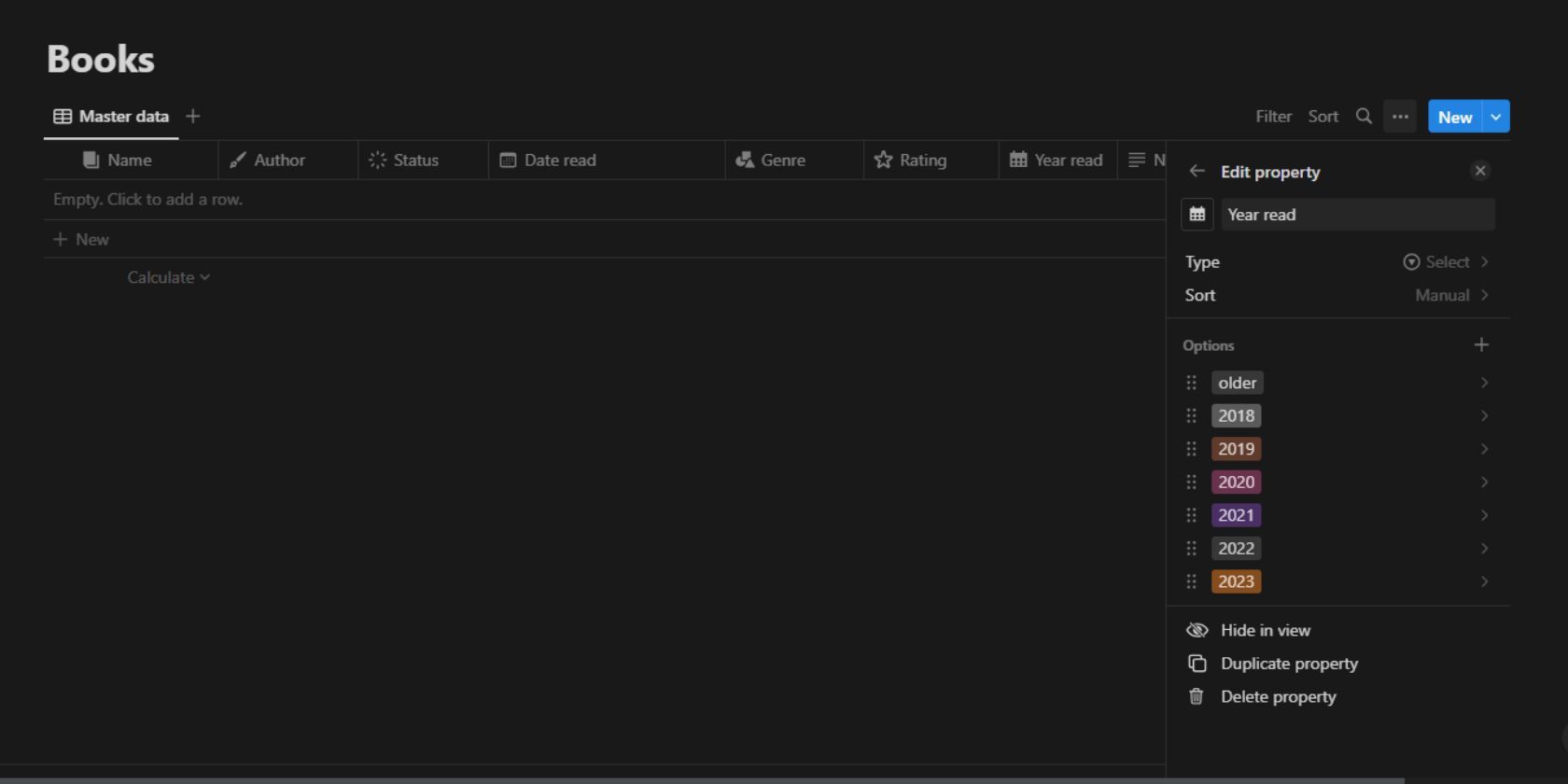Expand the New button dropdown arrow
This screenshot has width=1568, height=784.
point(1496,117)
